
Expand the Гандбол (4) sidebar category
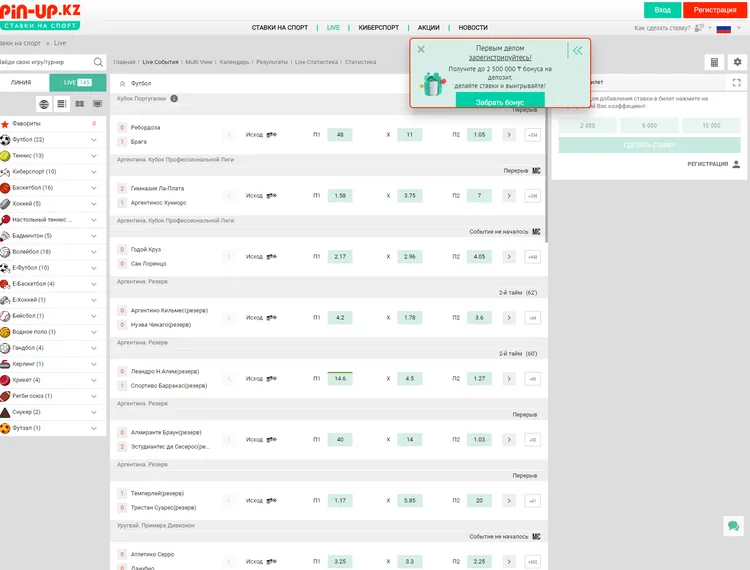click(x=94, y=348)
